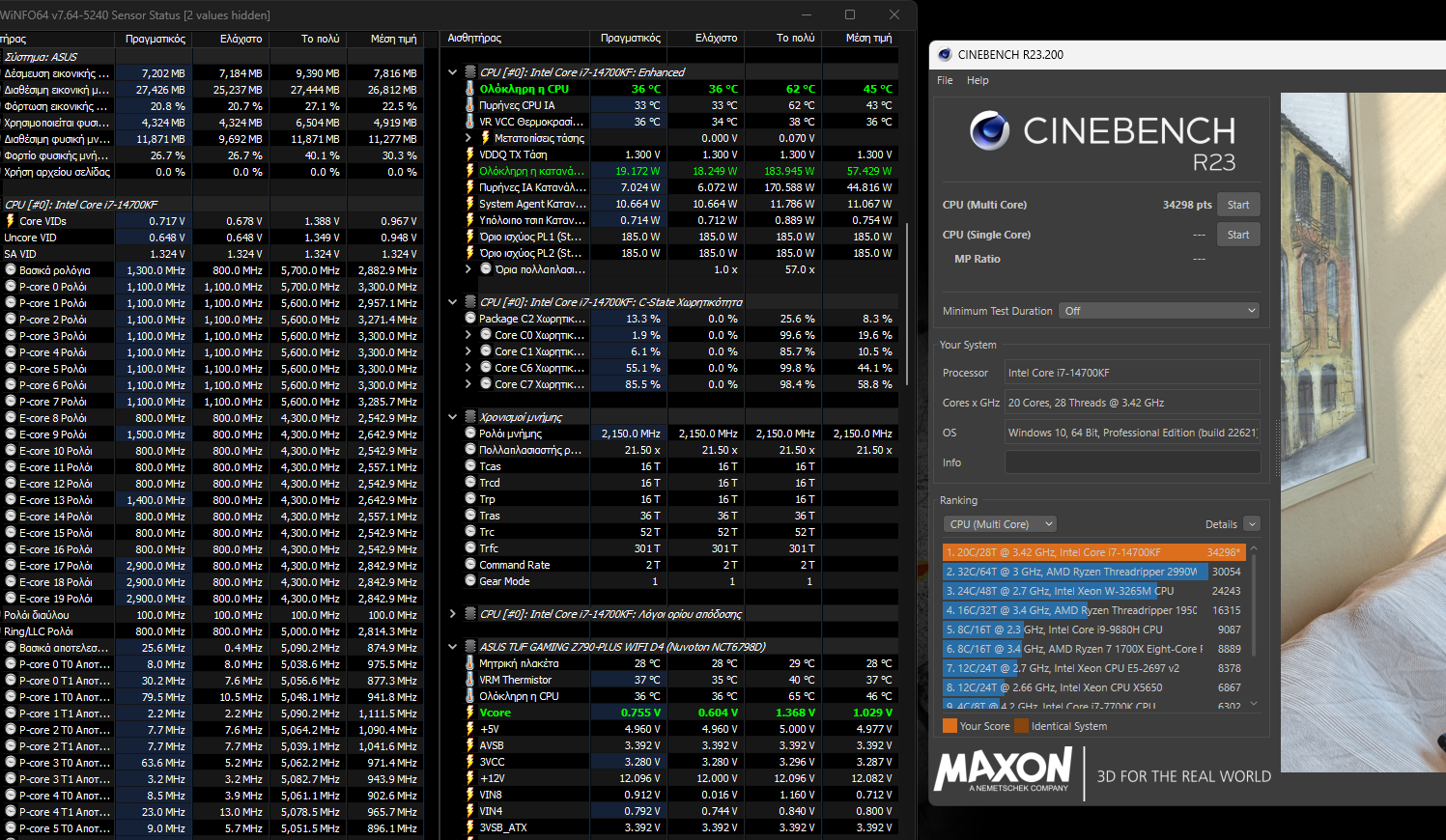Click clock icon beside Ρολόι μνήμης
Image resolution: width=1446 pixels, height=840 pixels.
click(470, 434)
